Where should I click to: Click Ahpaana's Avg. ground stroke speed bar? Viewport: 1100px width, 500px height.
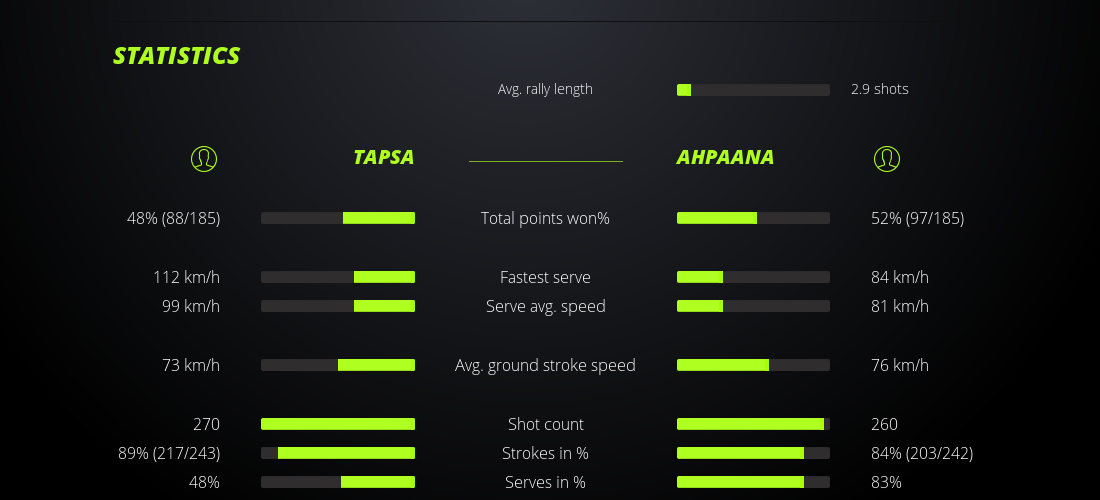[753, 365]
